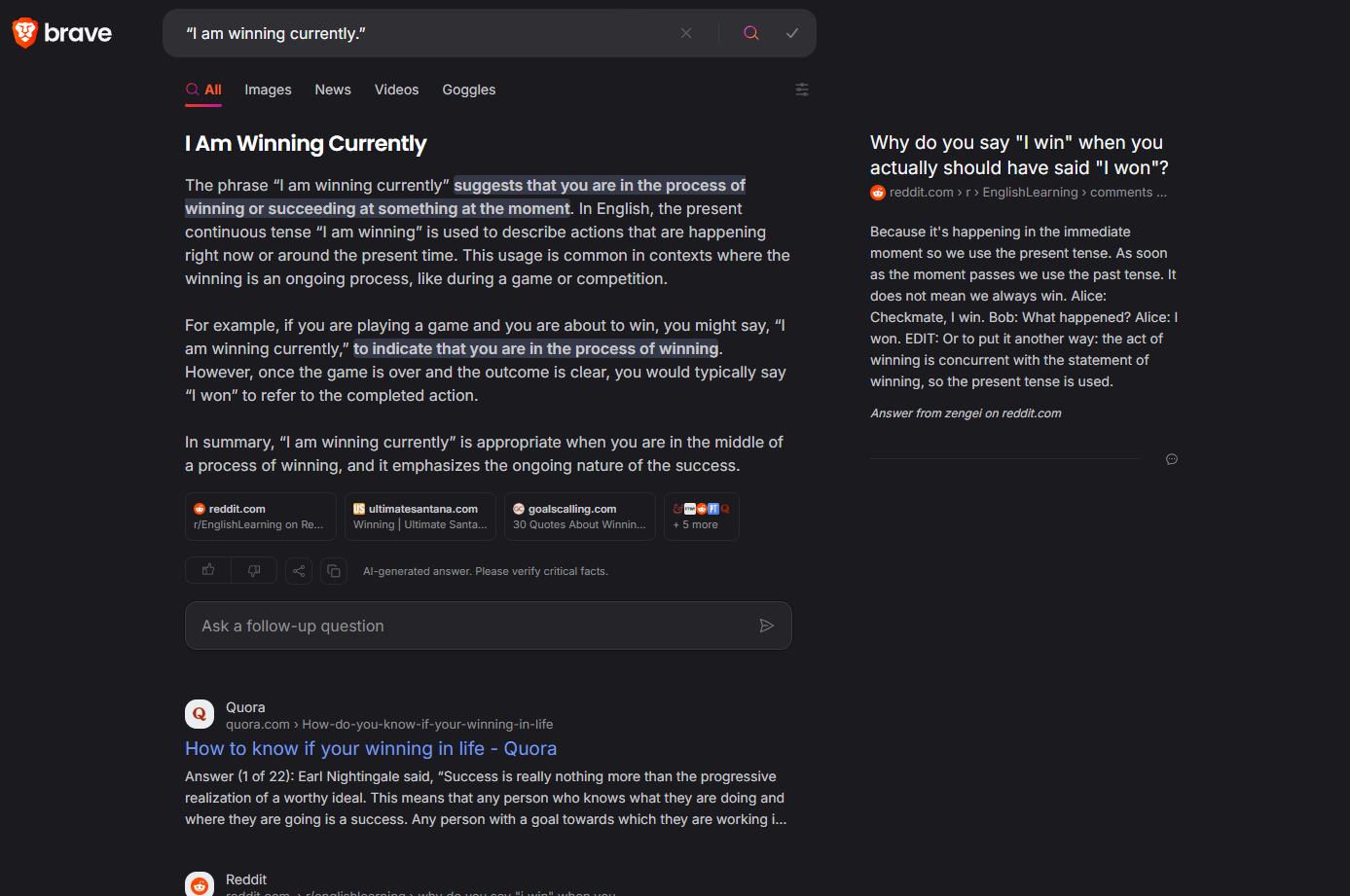The image size is (1350, 896).
Task: Open the Goggles tab
Action: [x=469, y=90]
